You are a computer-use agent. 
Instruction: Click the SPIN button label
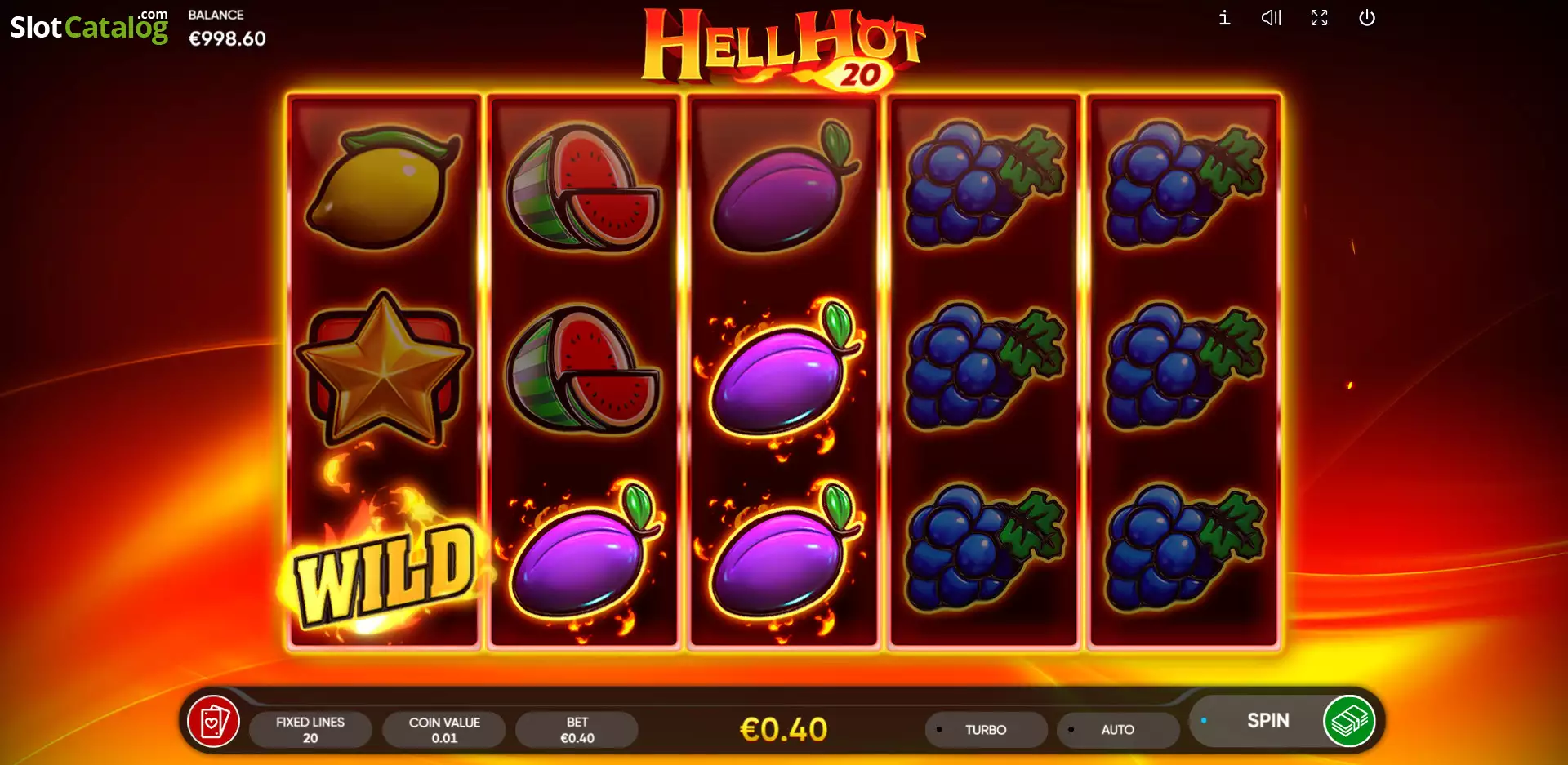coord(1267,720)
